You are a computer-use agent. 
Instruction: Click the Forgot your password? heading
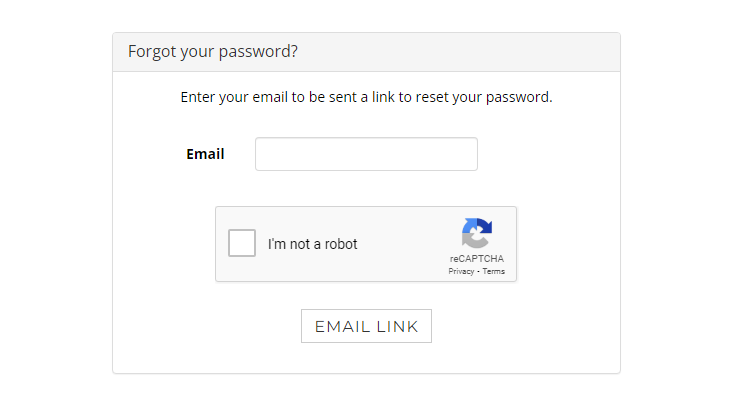click(213, 51)
